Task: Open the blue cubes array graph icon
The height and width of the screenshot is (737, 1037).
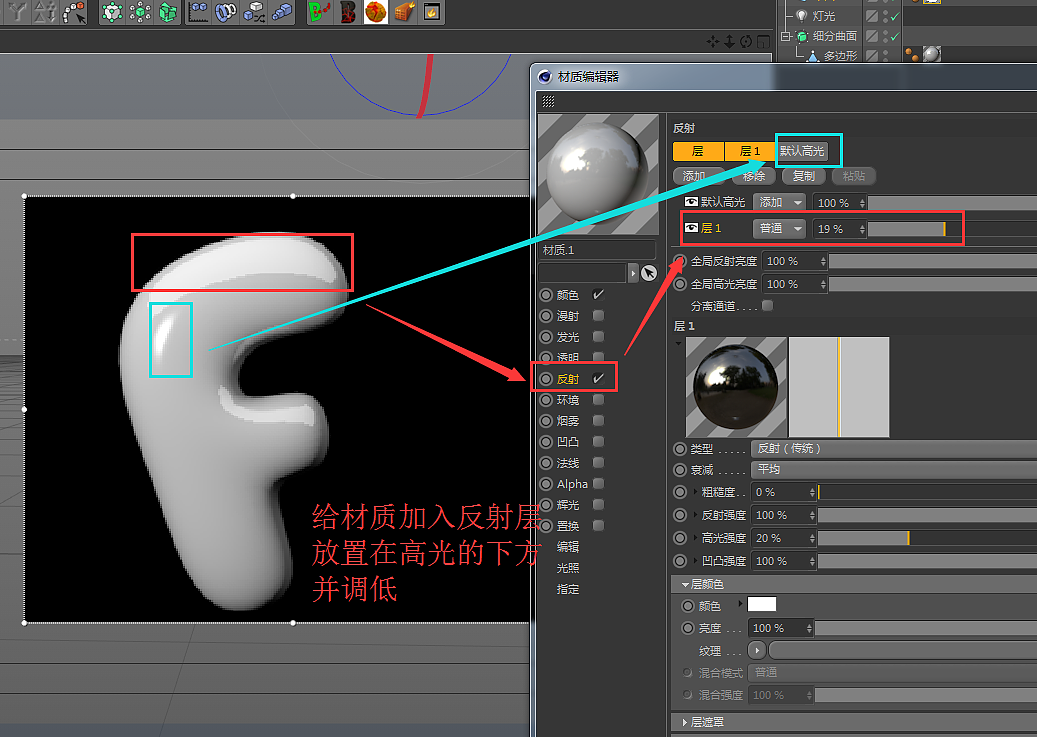Action: click(x=198, y=12)
